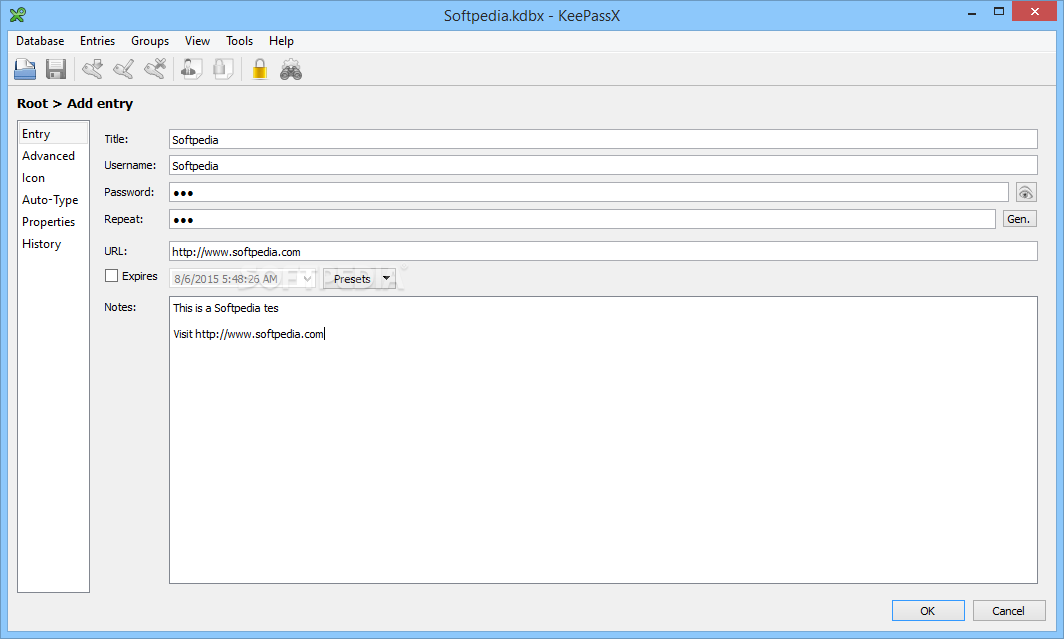Minimize the KeePassX window
The width and height of the screenshot is (1064, 639).
[x=972, y=12]
